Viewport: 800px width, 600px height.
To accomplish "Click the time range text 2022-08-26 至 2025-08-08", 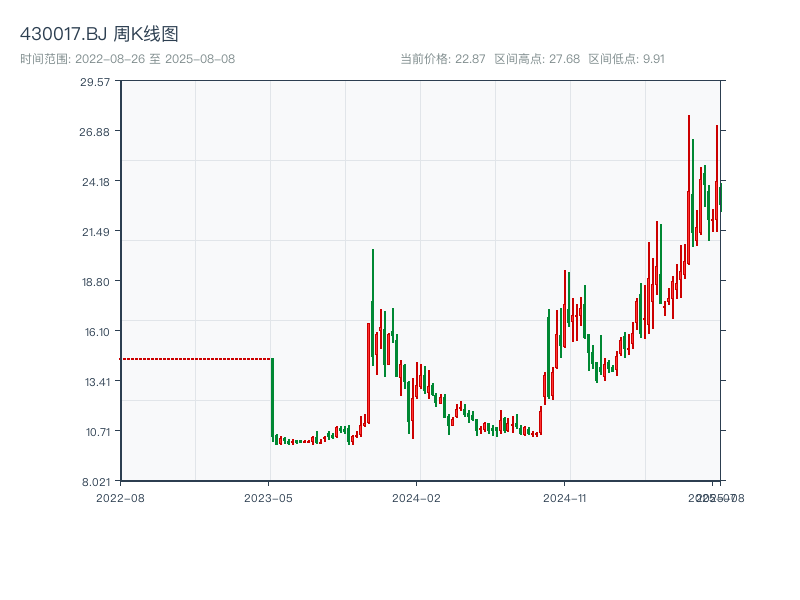I will tap(155, 59).
